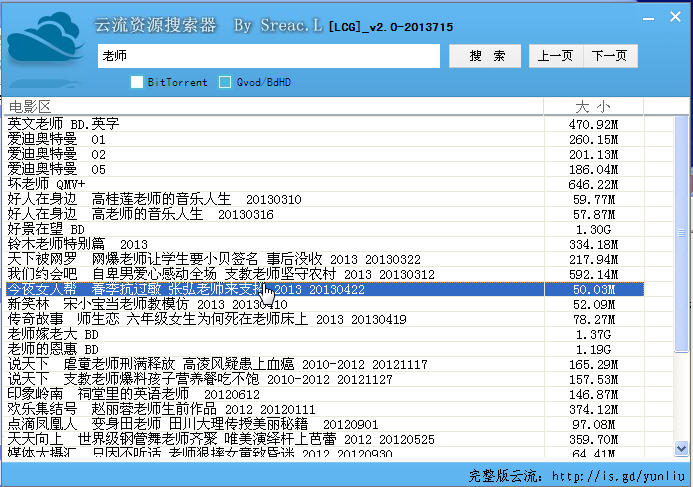Click size value 97.08M
Viewport: 693px width, 487px height.
click(x=594, y=425)
